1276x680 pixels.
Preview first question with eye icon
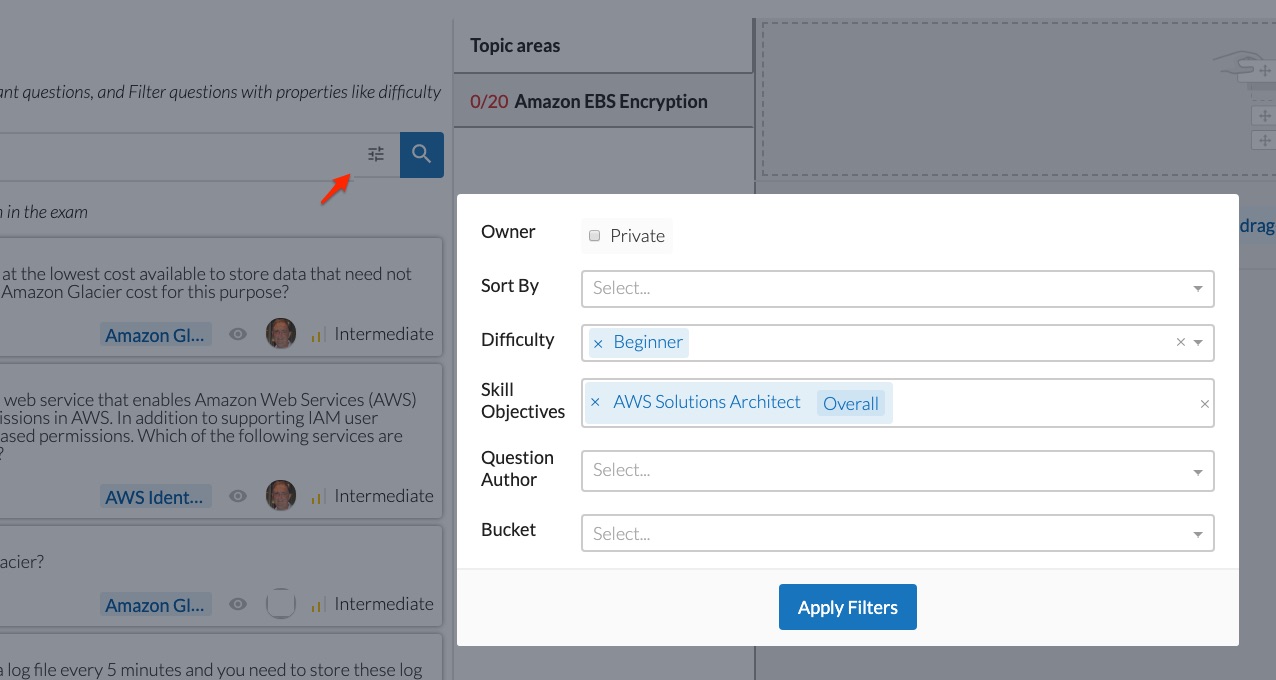238,335
